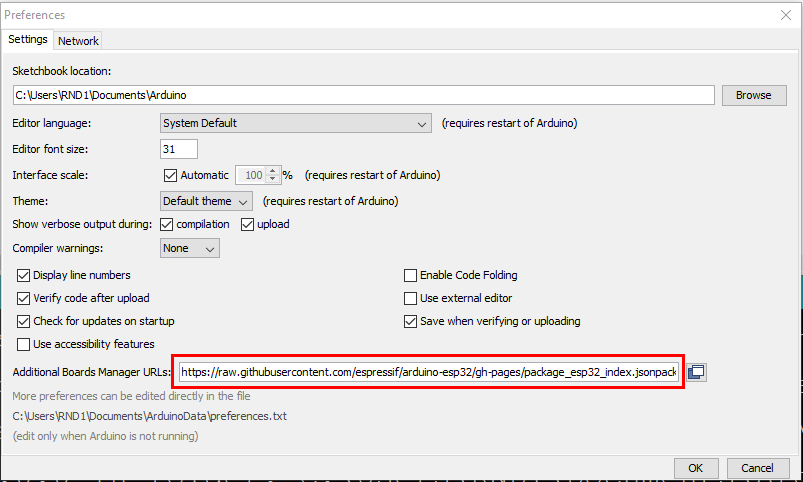Image resolution: width=803 pixels, height=482 pixels.
Task: Uncheck verbose output during upload
Action: [248, 224]
